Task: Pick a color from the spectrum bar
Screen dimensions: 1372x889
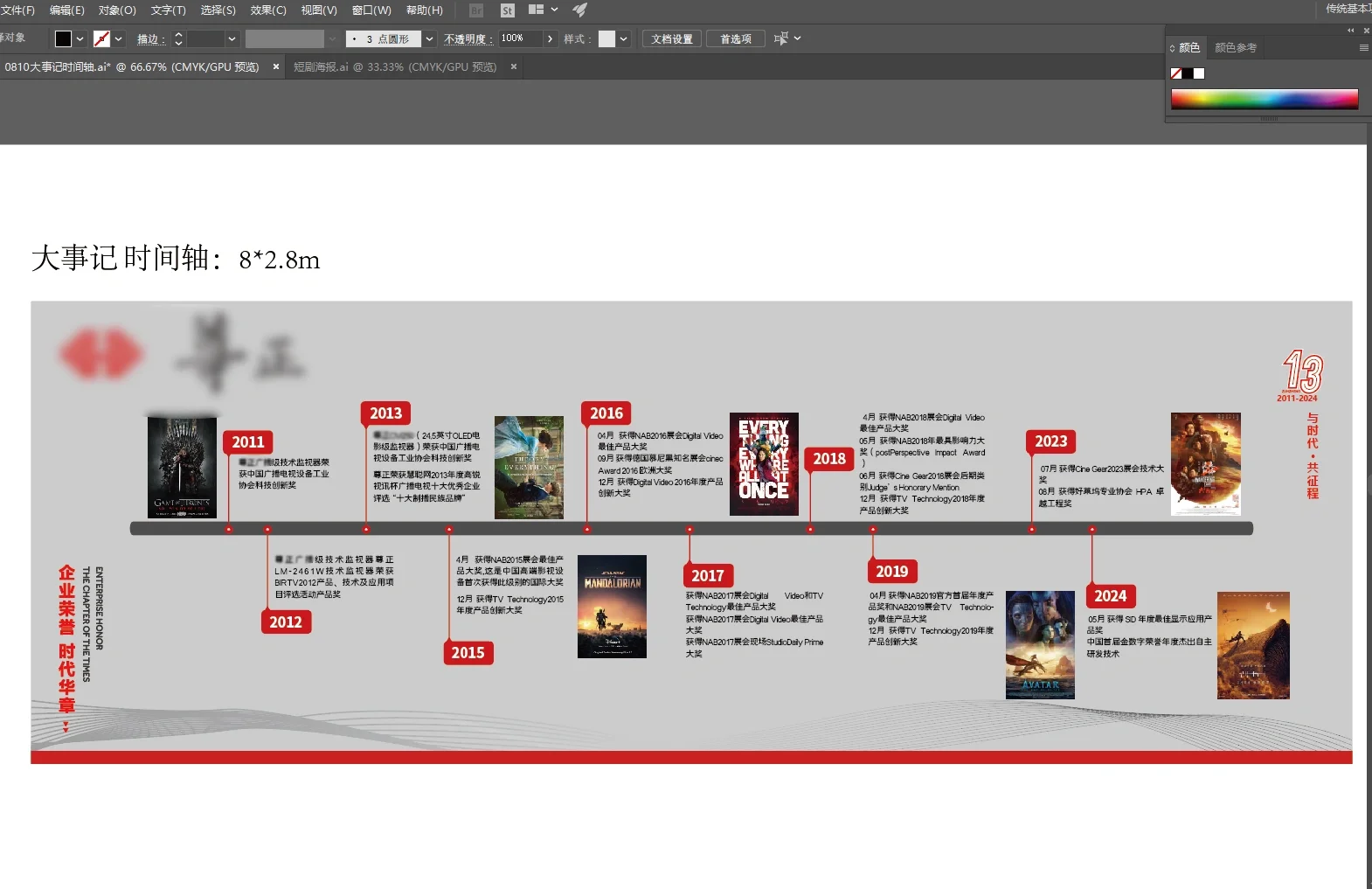Action: tap(1265, 99)
